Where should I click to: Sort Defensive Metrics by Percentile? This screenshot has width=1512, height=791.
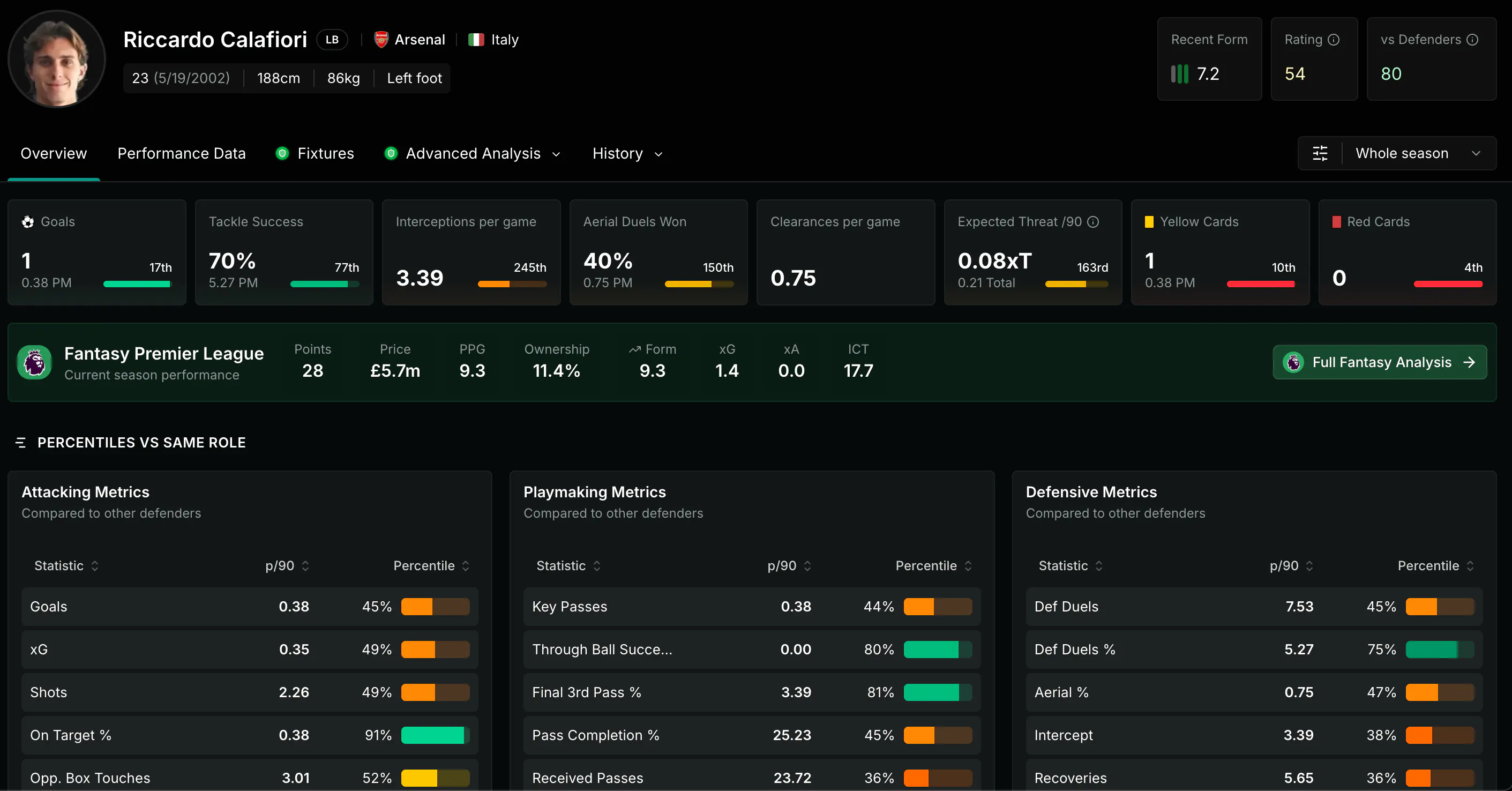coord(1436,565)
